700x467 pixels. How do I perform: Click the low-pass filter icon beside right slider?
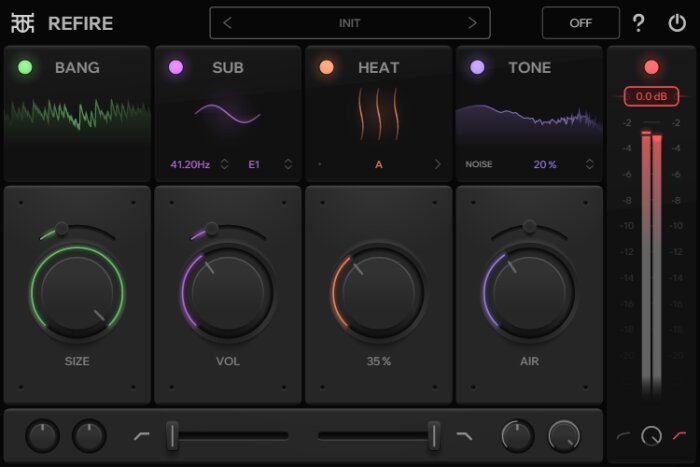tap(464, 435)
